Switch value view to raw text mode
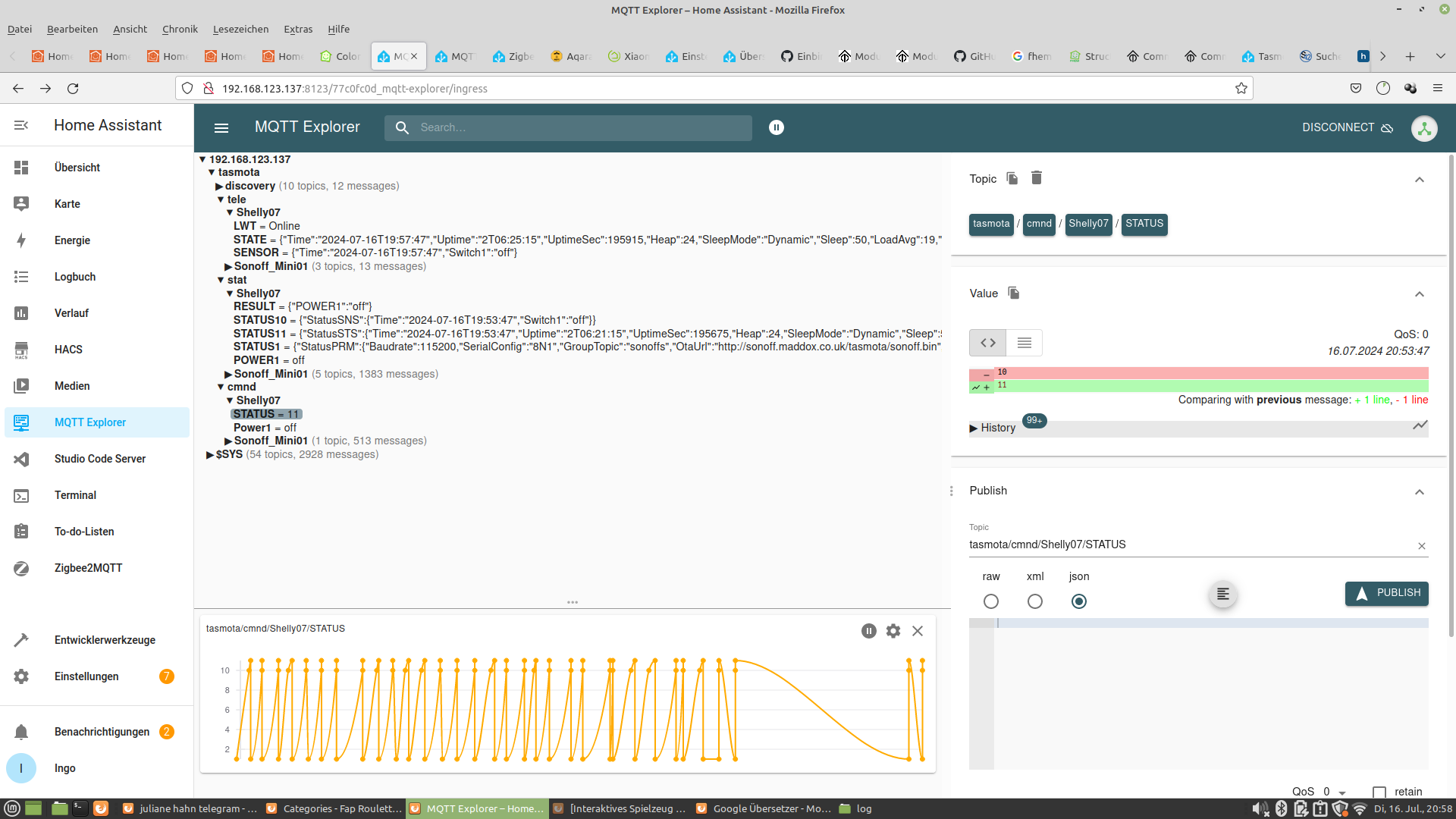Viewport: 1456px width, 819px height. (x=1024, y=343)
